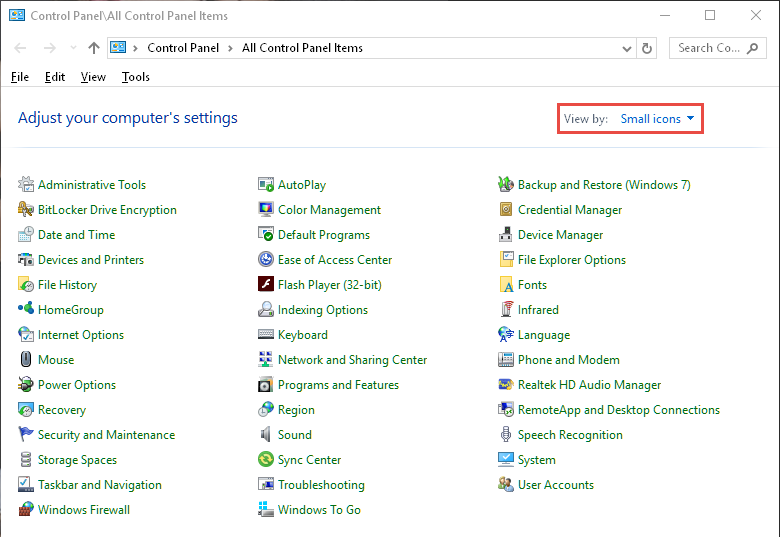Screen dimensions: 780x537
Task: Open the recent locations dropdown arrow
Action: pos(74,48)
